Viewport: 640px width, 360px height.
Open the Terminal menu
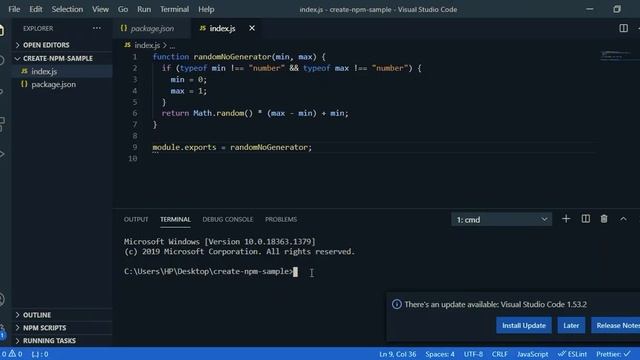pos(174,9)
